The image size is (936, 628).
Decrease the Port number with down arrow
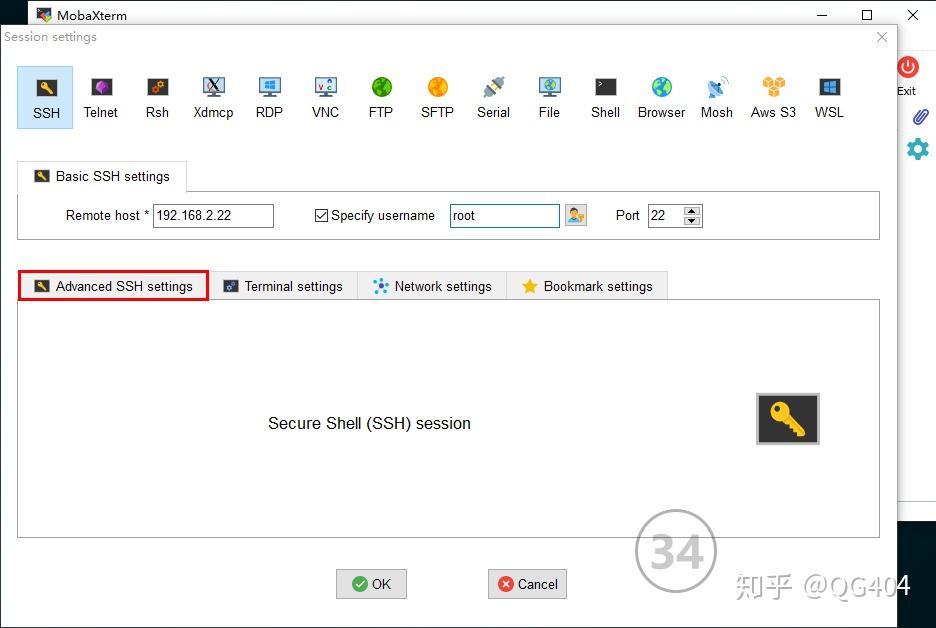(692, 221)
